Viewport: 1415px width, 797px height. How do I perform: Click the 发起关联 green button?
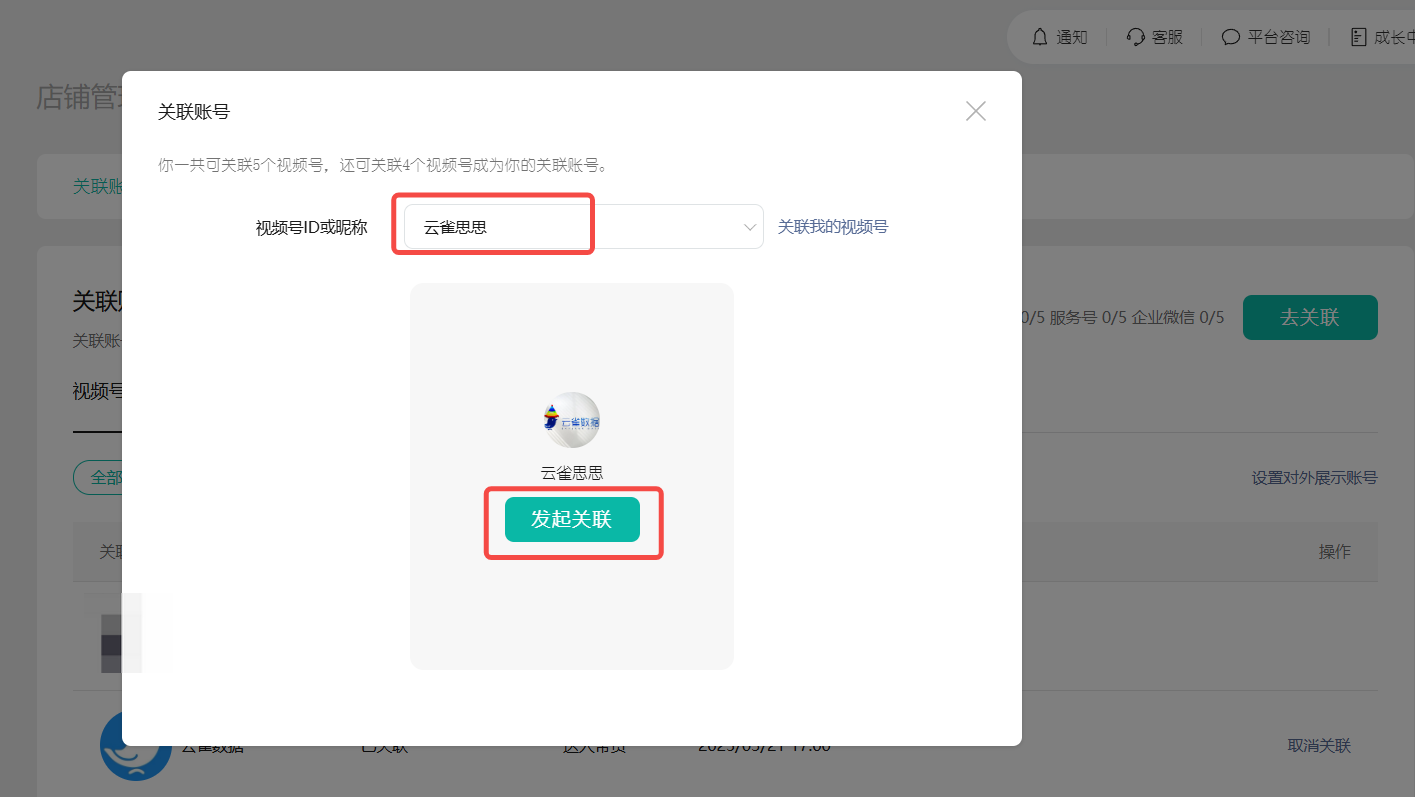(x=571, y=520)
